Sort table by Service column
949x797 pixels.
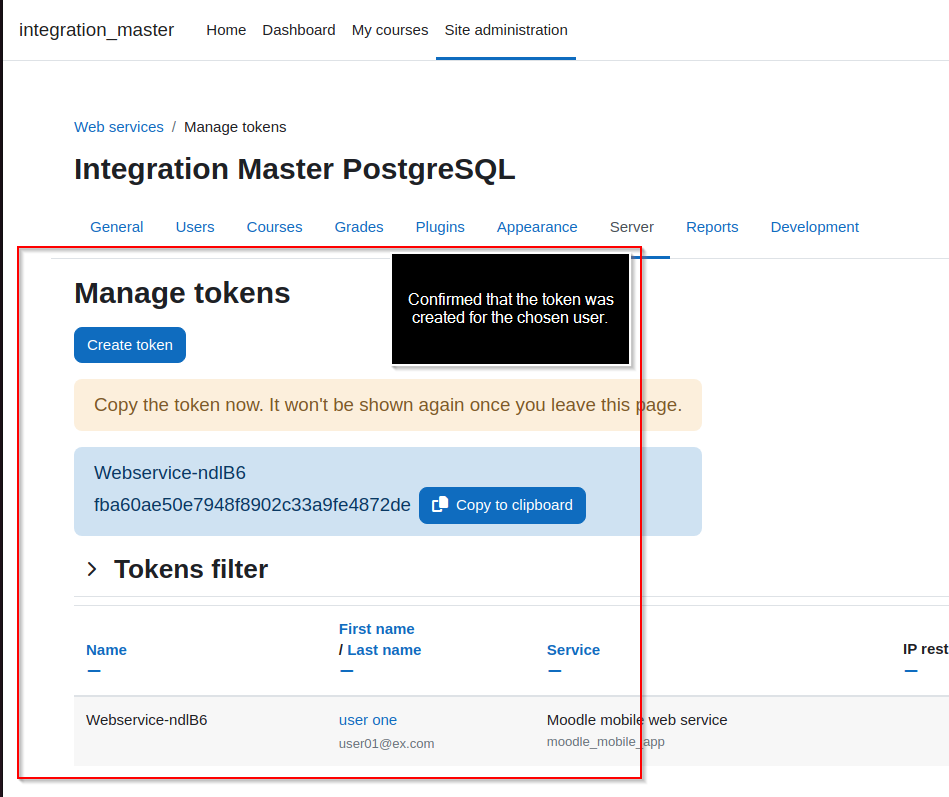pos(573,650)
